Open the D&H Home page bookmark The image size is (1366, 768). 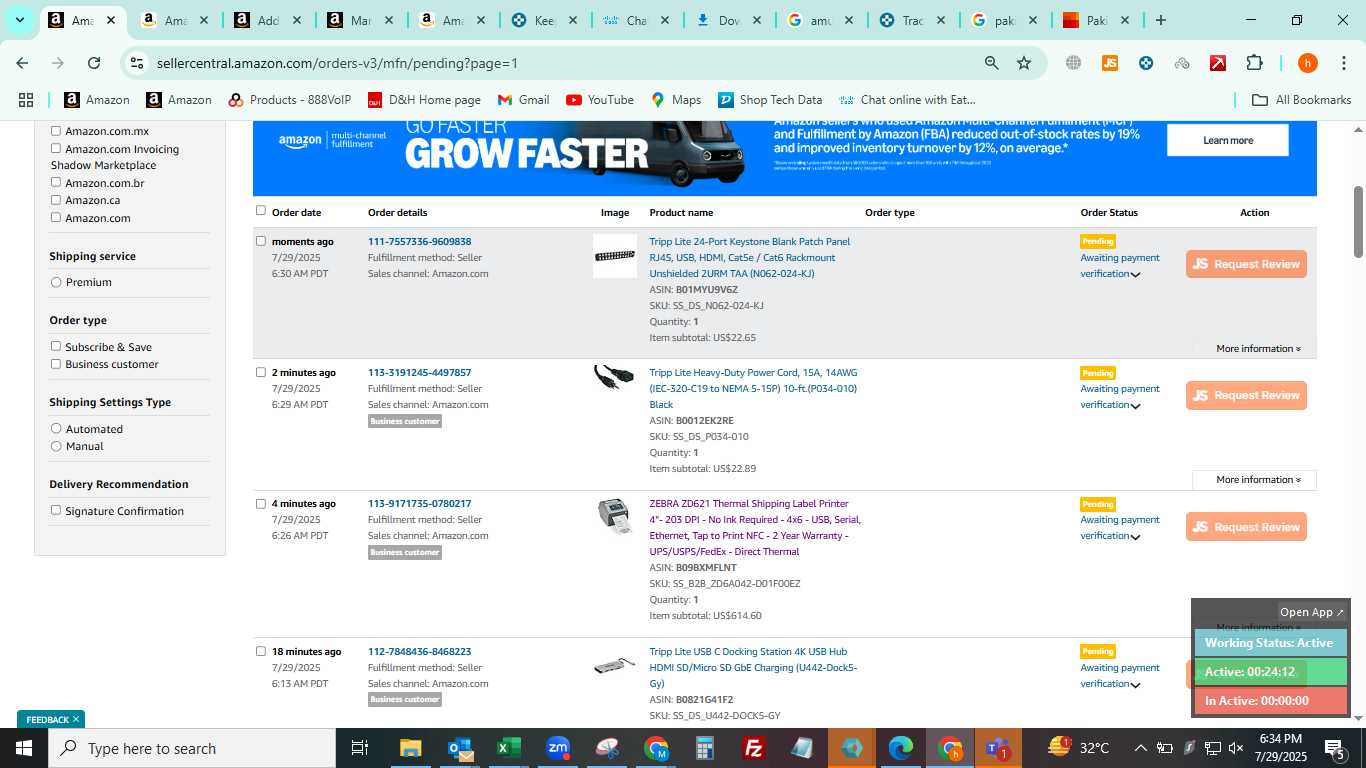pyautogui.click(x=424, y=100)
